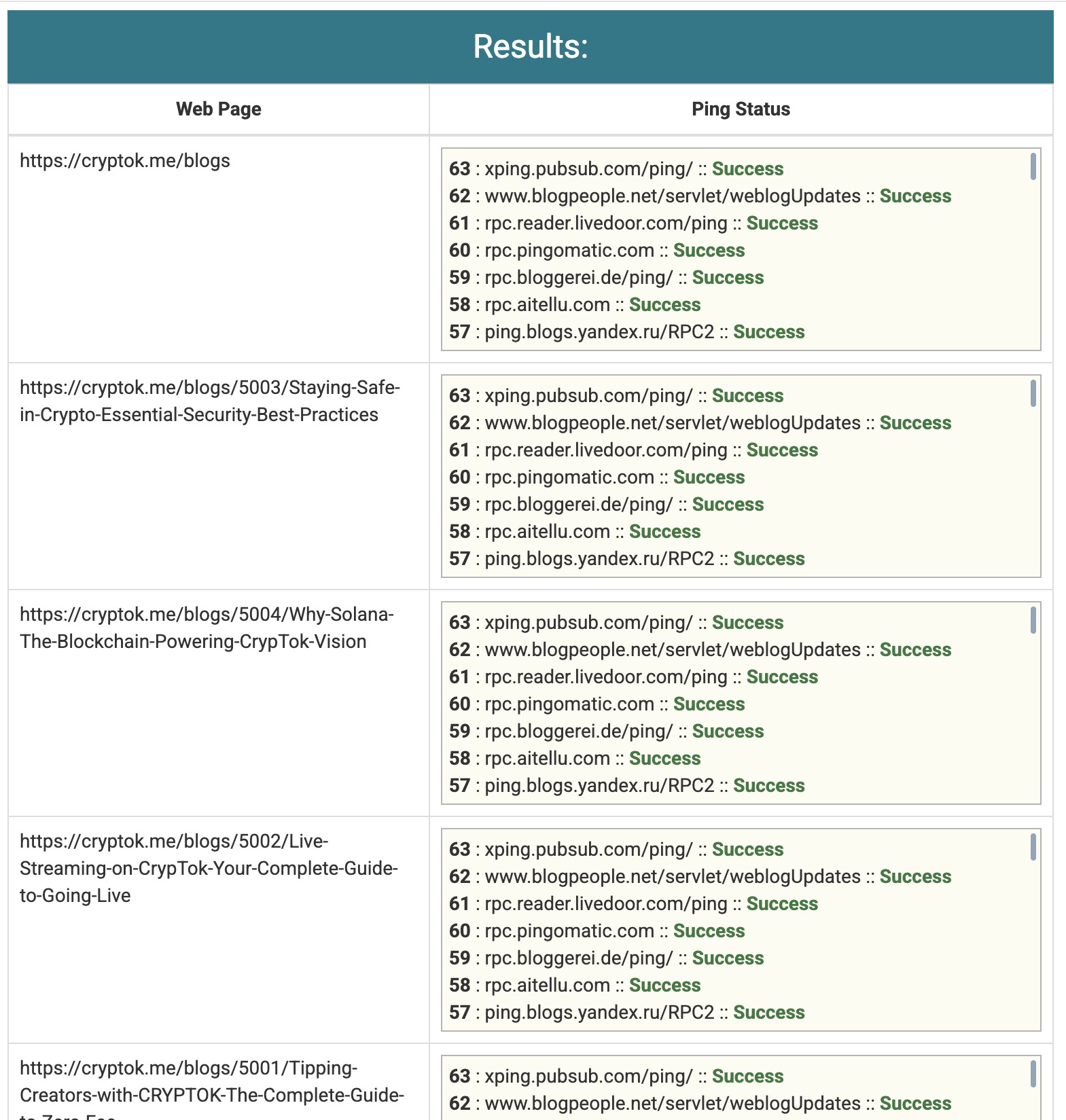Screen dimensions: 1066x1120
Task: Click the cryptok.me/blogs URL text
Action: click(x=125, y=161)
